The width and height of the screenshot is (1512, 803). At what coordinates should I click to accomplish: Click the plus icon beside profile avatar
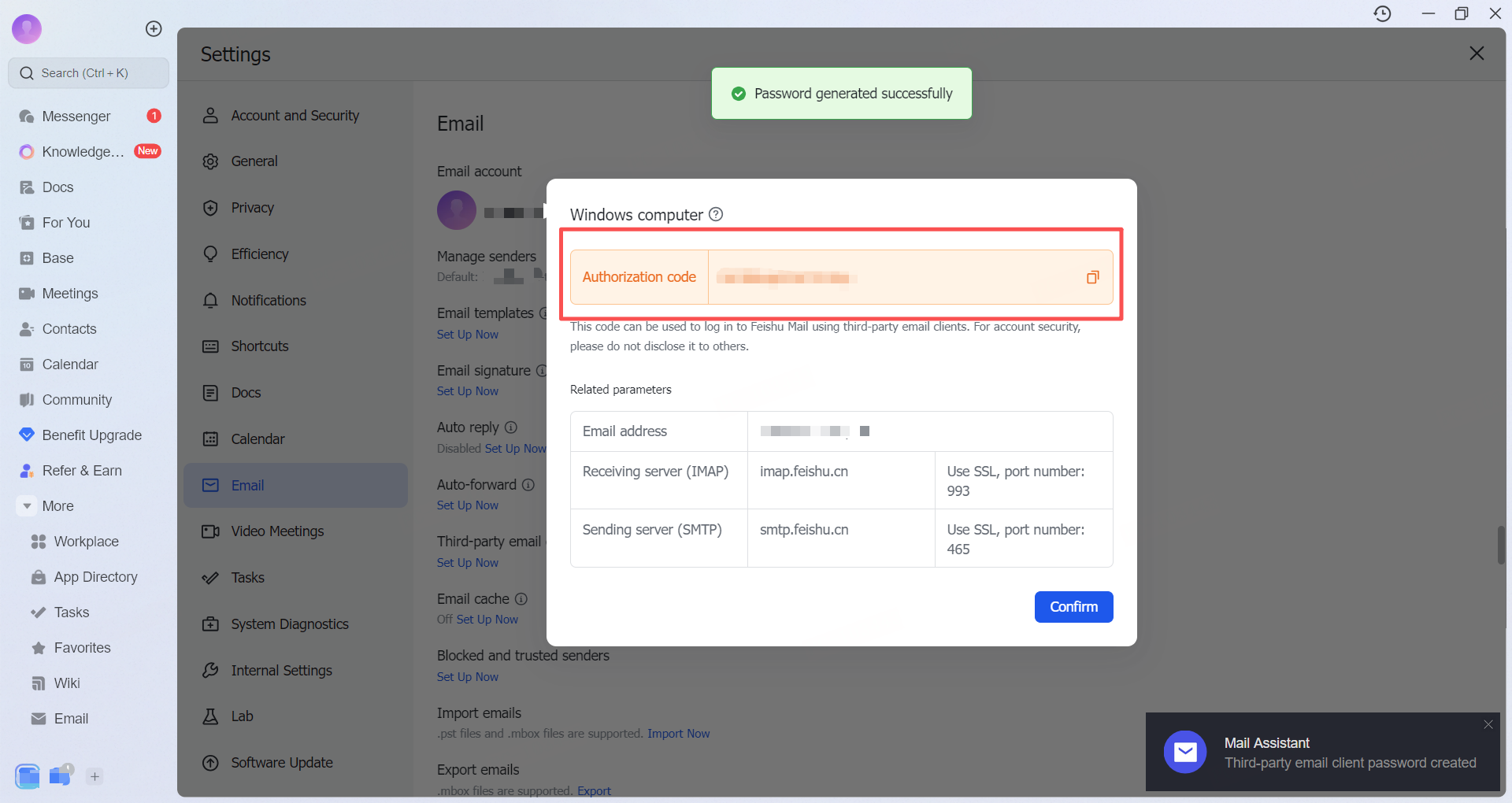point(154,29)
